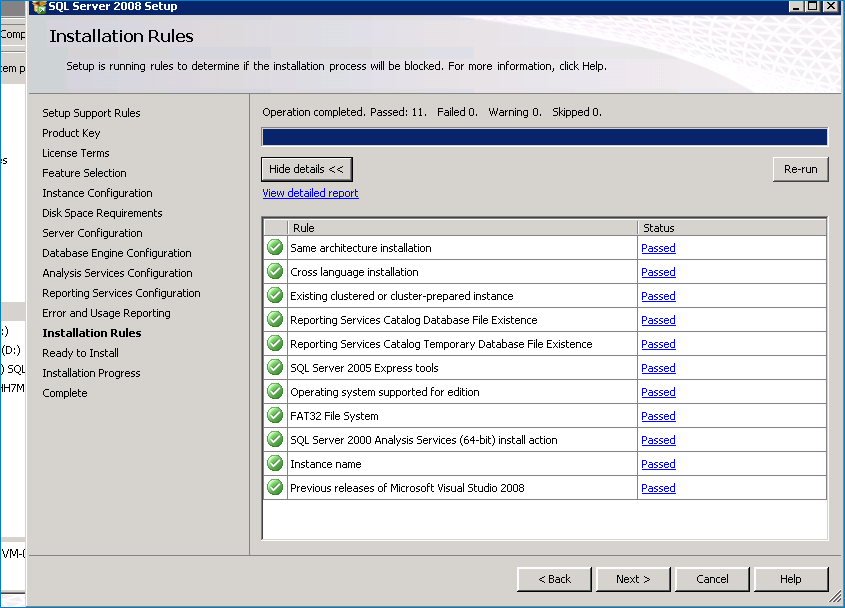
Task: Open the View detailed report link
Action: click(x=310, y=193)
